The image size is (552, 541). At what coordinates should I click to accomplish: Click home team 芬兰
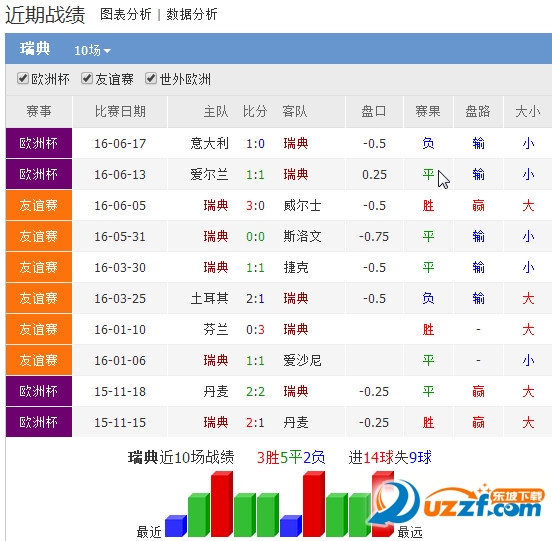point(216,329)
